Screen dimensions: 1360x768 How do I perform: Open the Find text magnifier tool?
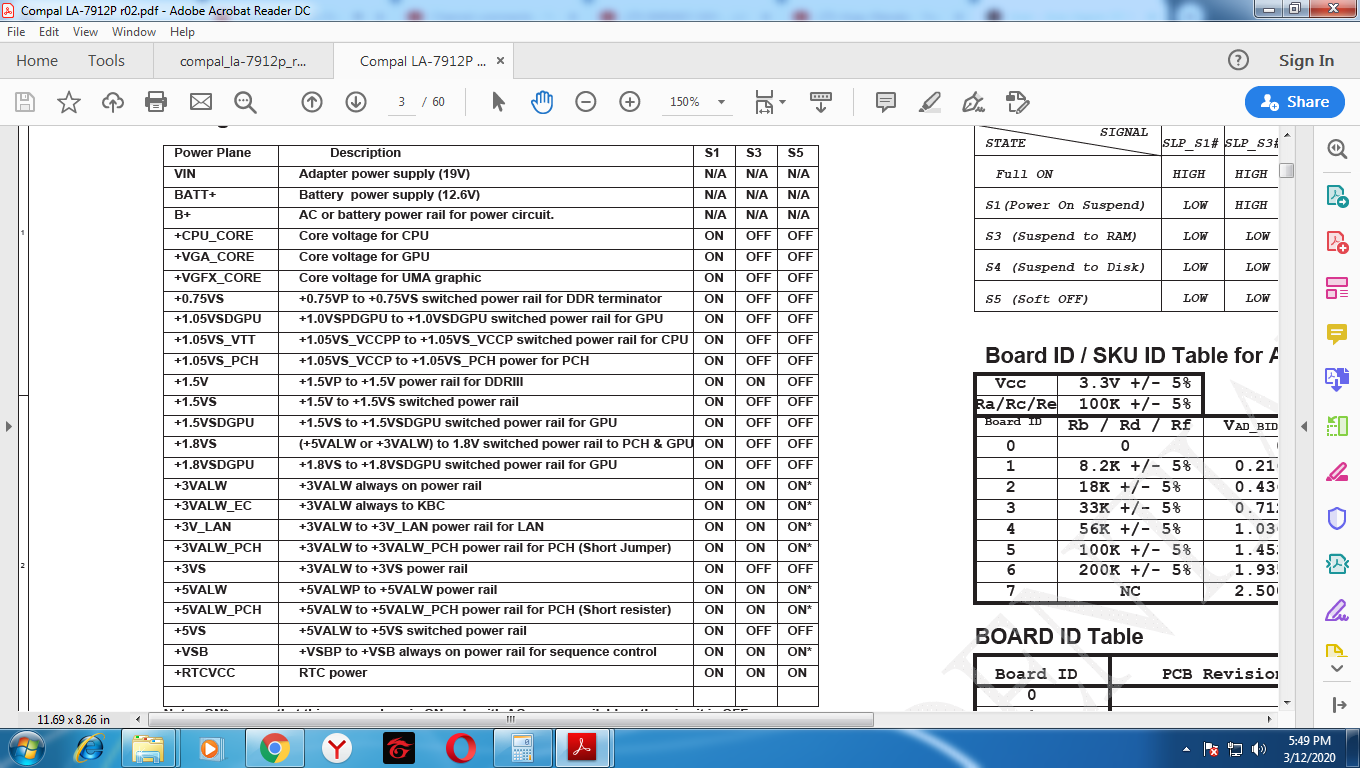tap(245, 102)
